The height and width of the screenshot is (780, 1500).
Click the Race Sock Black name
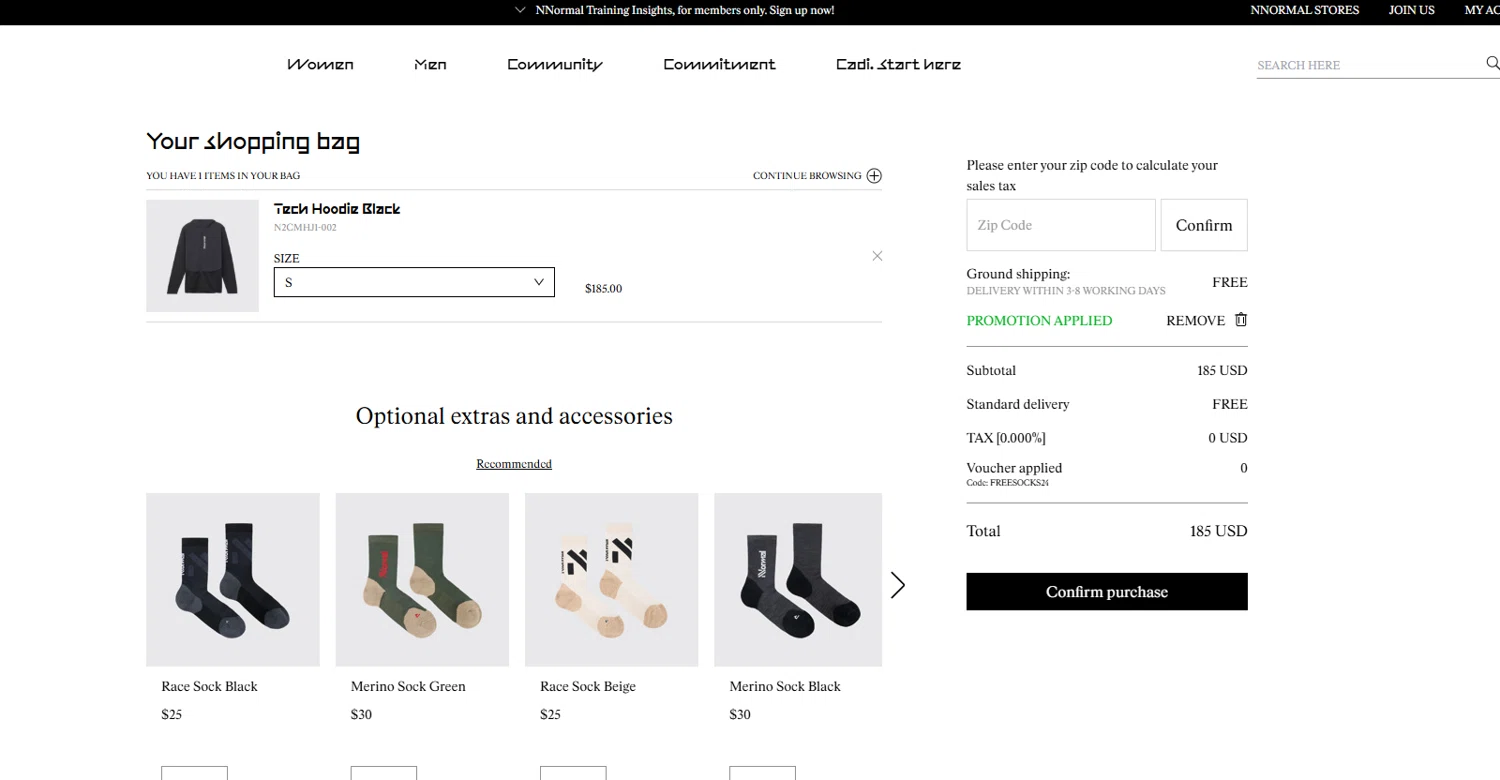coord(209,687)
